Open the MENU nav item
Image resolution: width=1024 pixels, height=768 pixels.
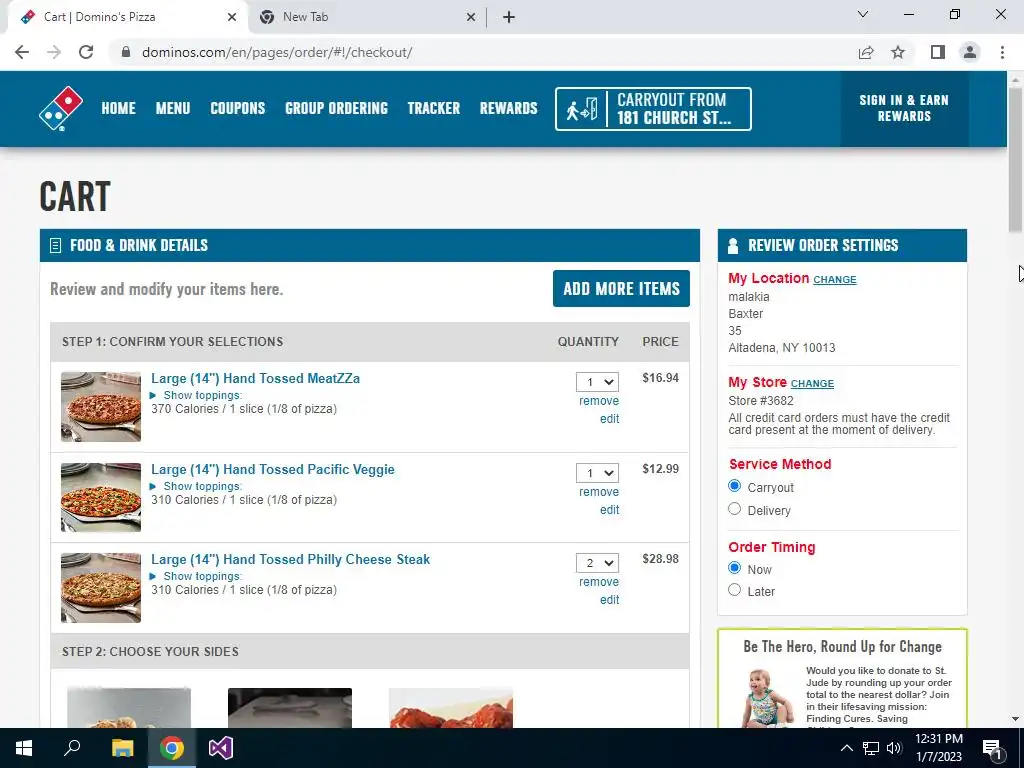[x=173, y=108]
